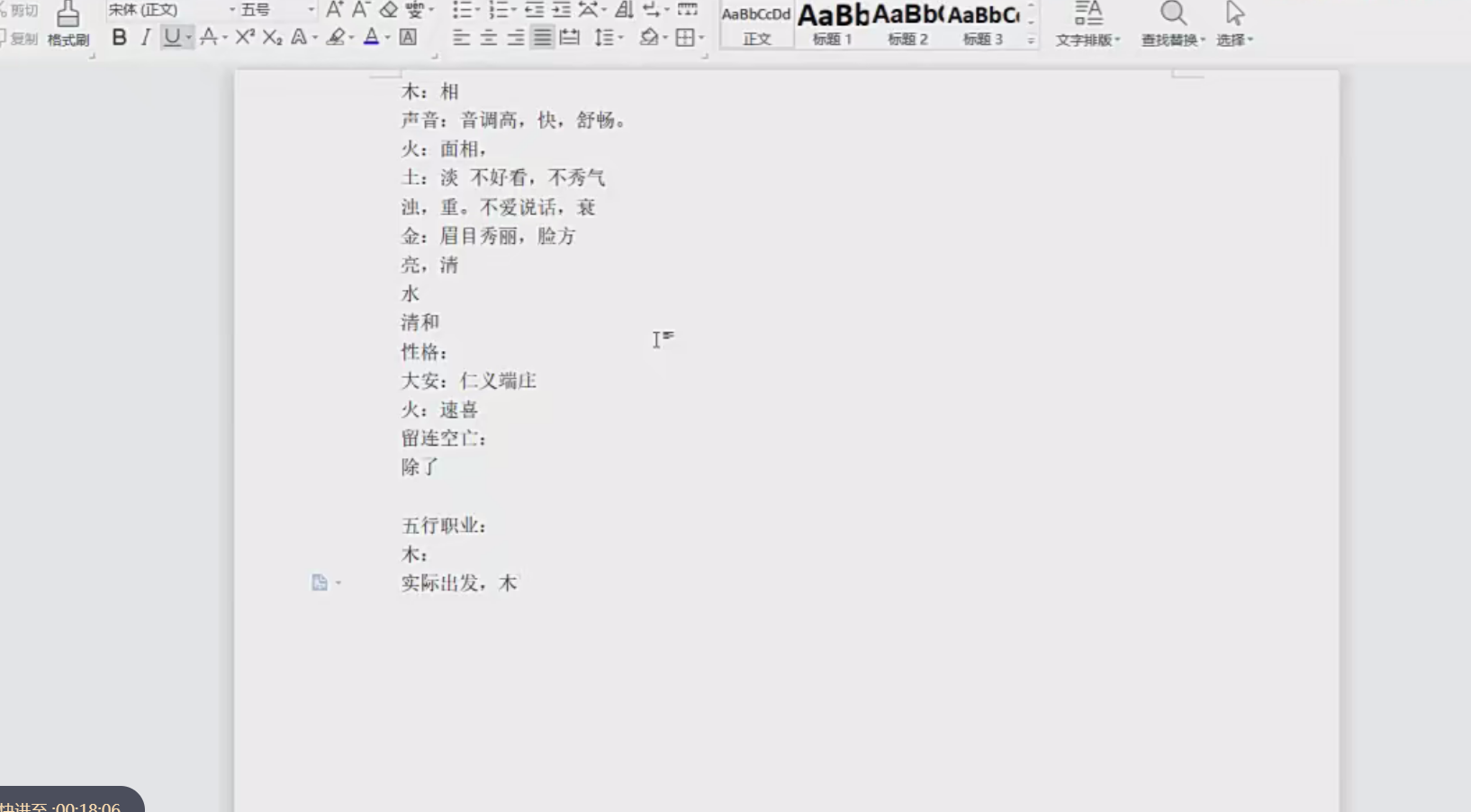Select the subscript X₂ icon
The width and height of the screenshot is (1471, 812).
click(273, 37)
